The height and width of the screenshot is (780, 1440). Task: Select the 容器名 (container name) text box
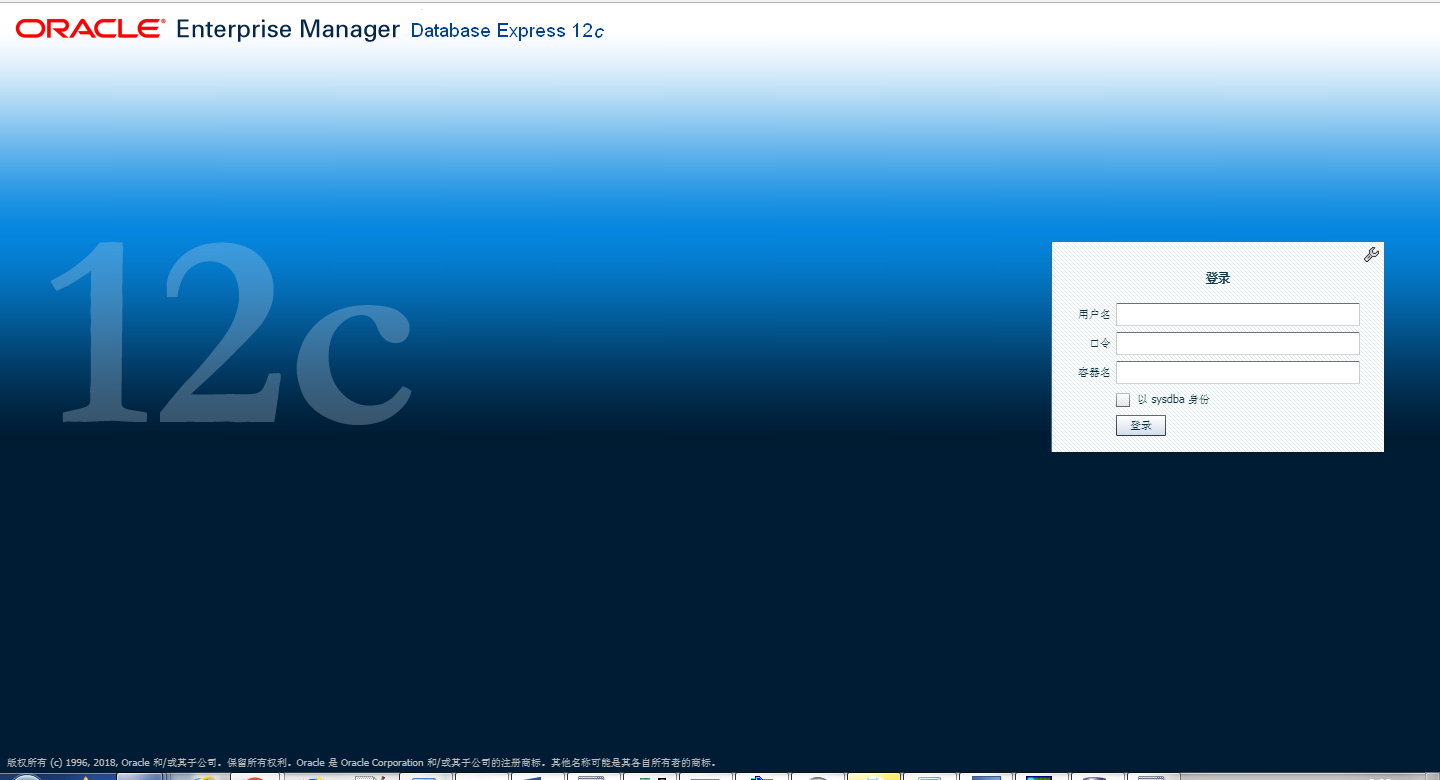pos(1238,372)
